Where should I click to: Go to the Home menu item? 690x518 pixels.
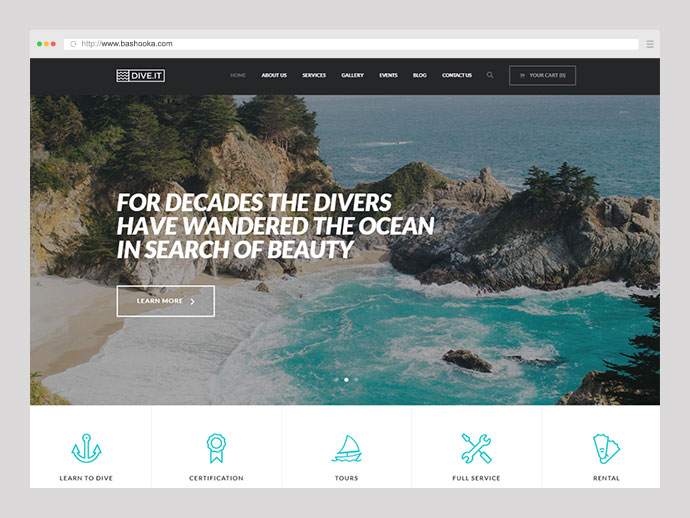click(238, 75)
